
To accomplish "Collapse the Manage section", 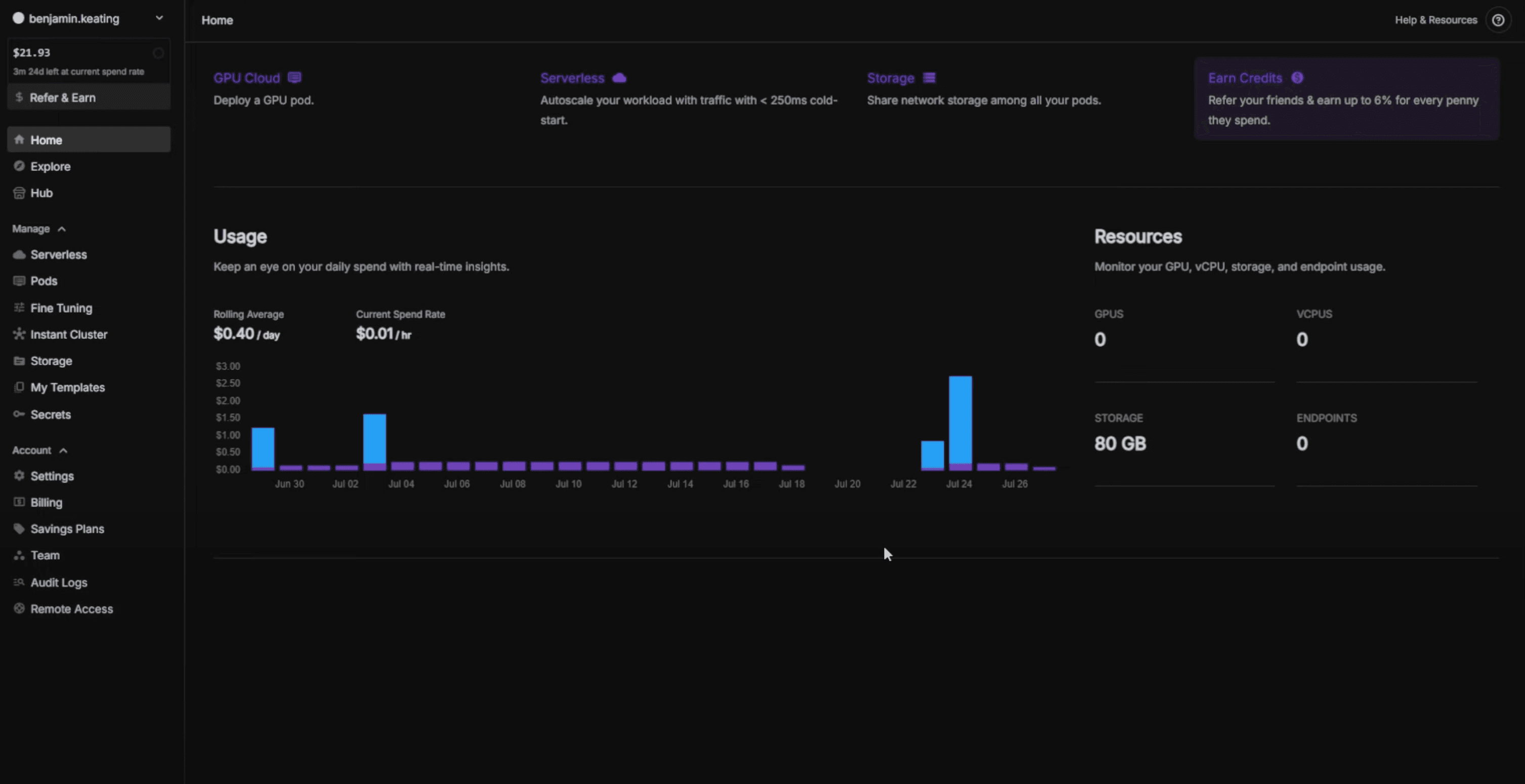I will pyautogui.click(x=62, y=229).
